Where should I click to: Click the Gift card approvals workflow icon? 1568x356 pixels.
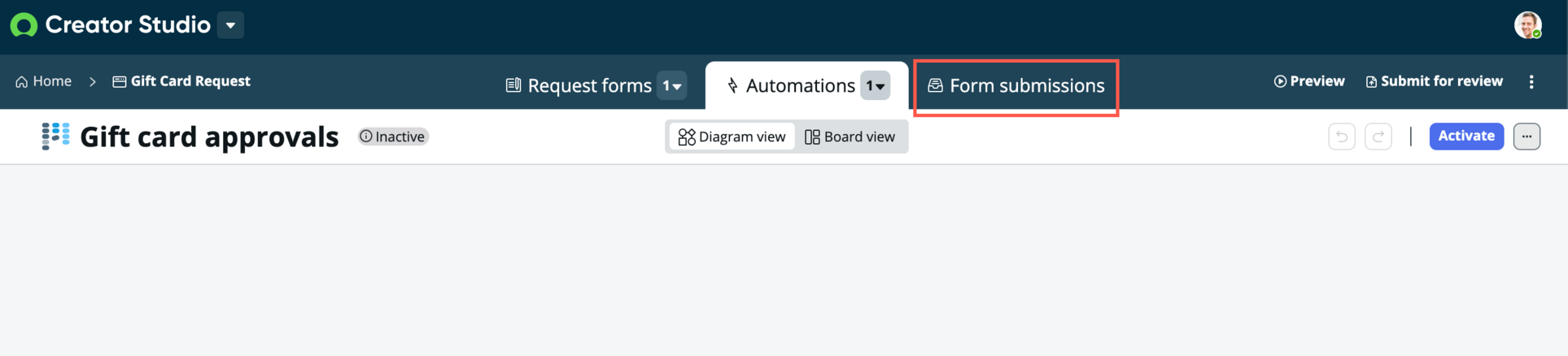pos(55,136)
